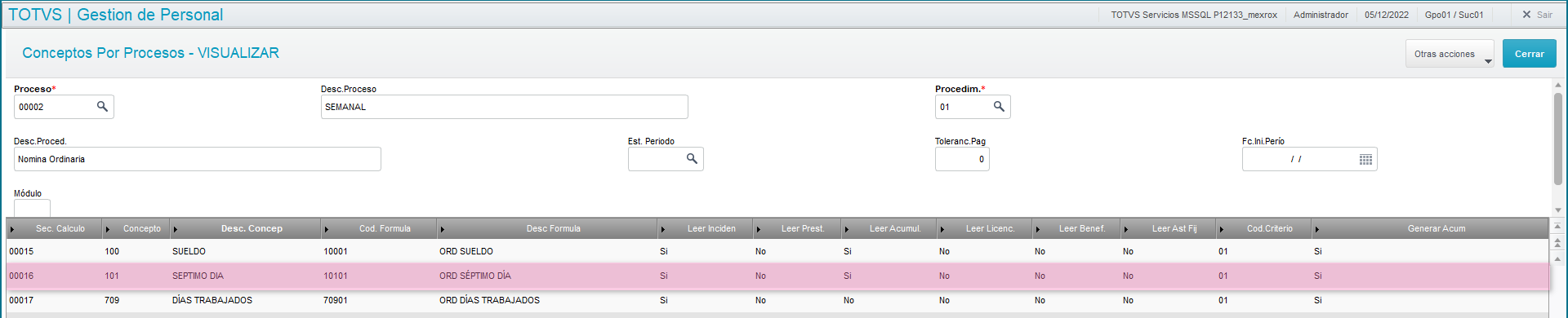This screenshot has width=1568, height=318.
Task: Click the Desc.Proceso field SEMANAL
Action: [504, 107]
